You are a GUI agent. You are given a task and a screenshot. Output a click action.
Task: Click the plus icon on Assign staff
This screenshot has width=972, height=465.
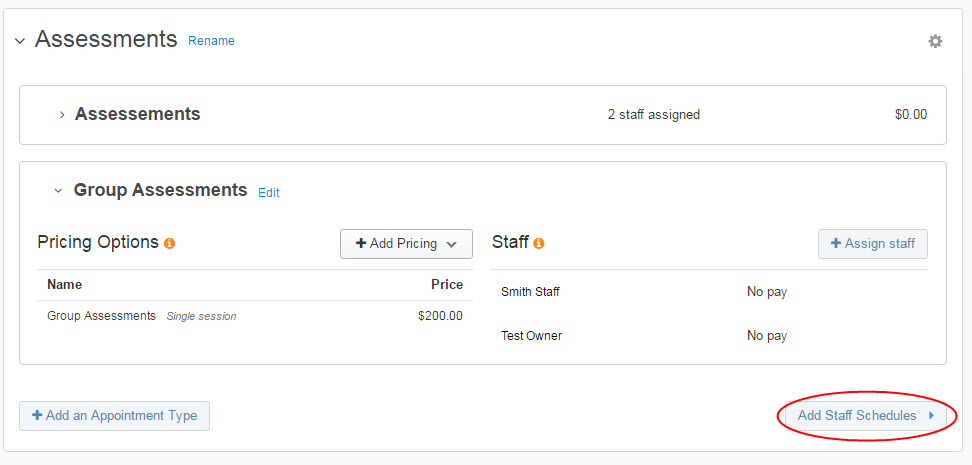[836, 244]
